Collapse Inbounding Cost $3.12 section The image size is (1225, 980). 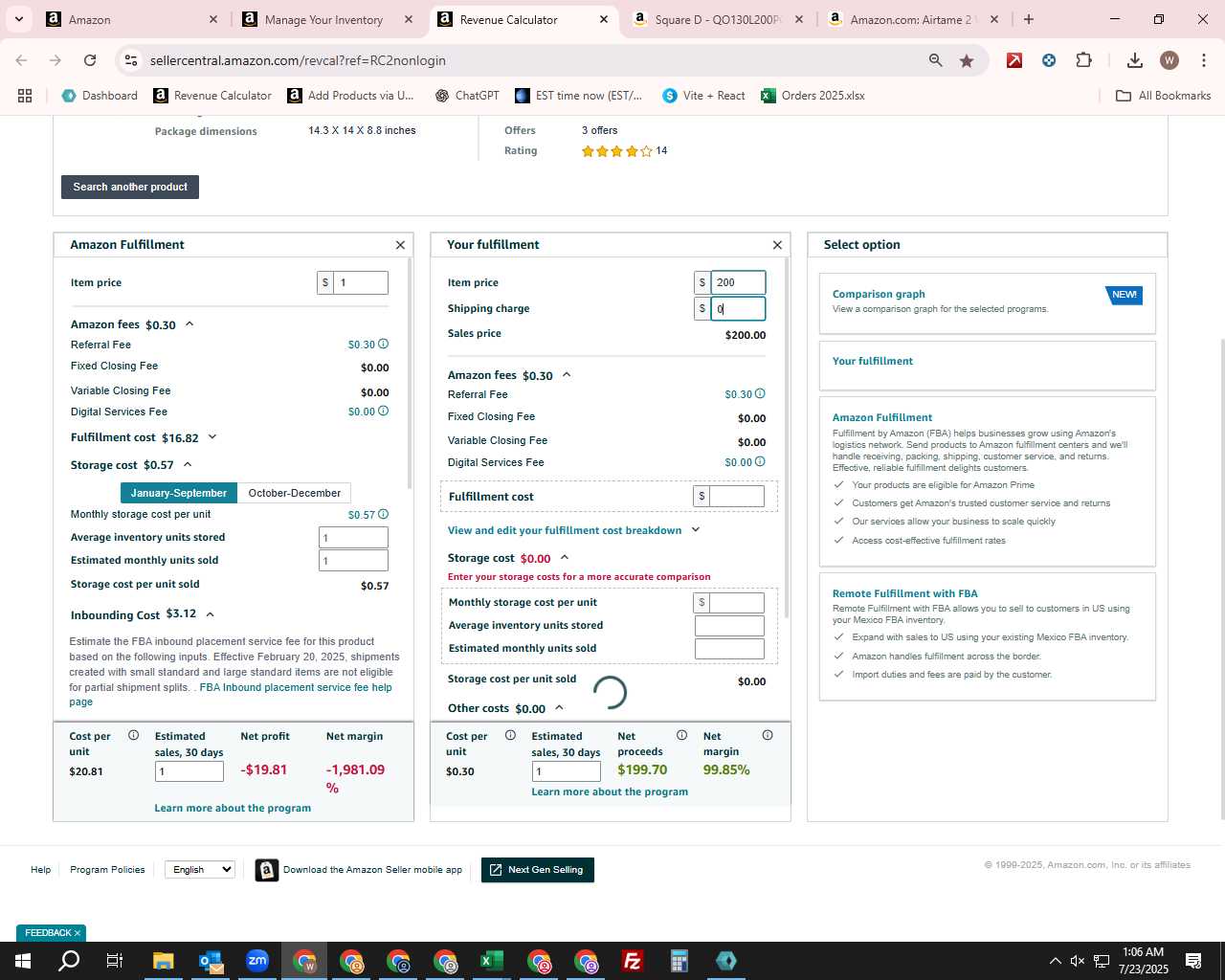(210, 614)
